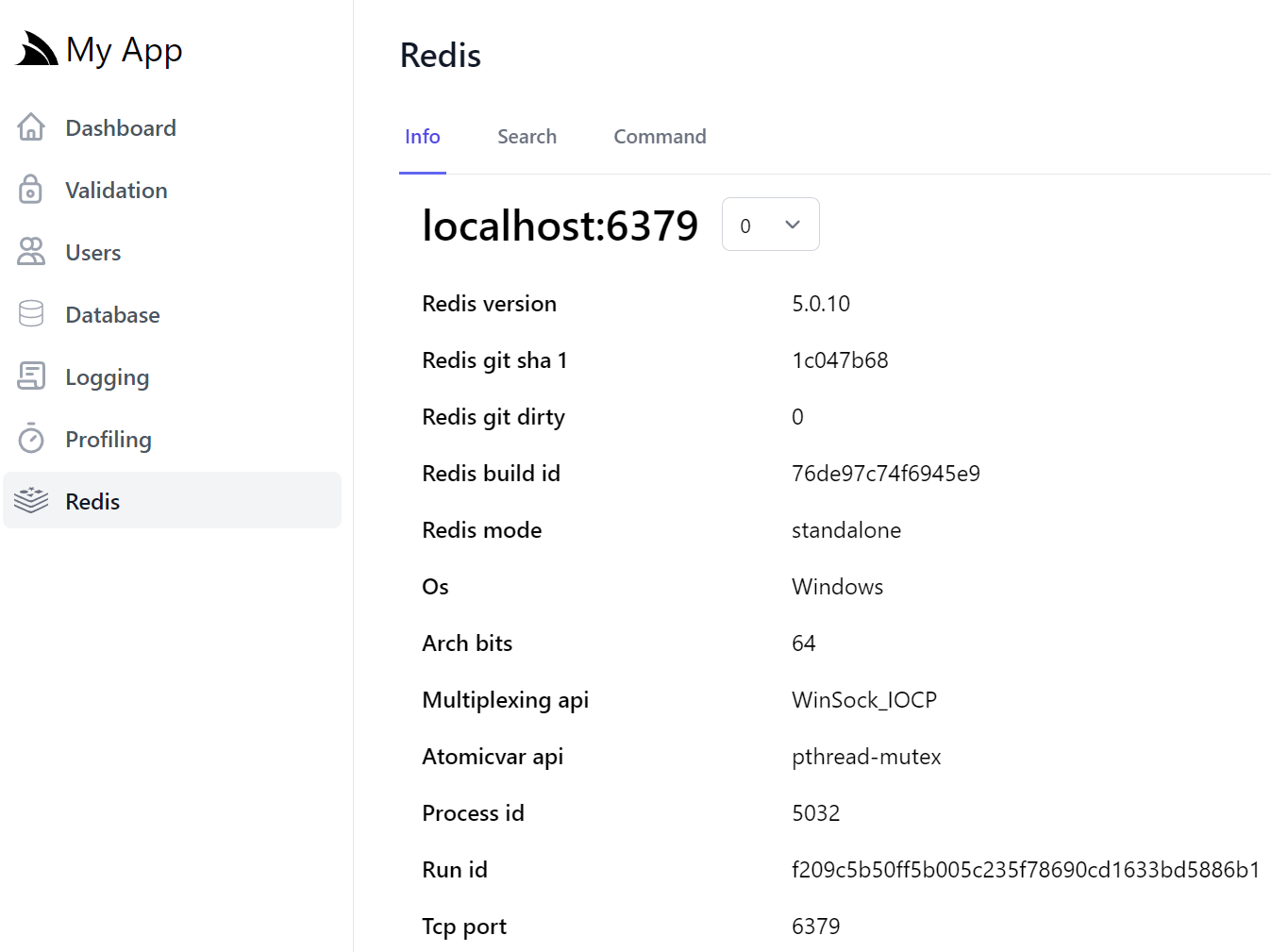Viewport: 1271px width, 952px height.
Task: Click the Validation lock icon
Action: tap(31, 190)
